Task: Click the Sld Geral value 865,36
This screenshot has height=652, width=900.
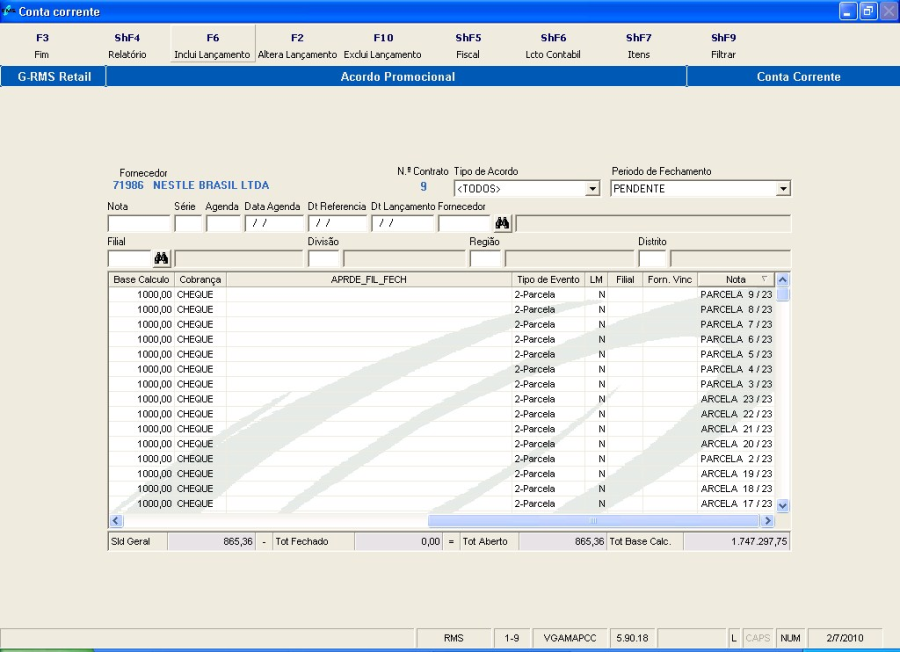Action: 211,541
